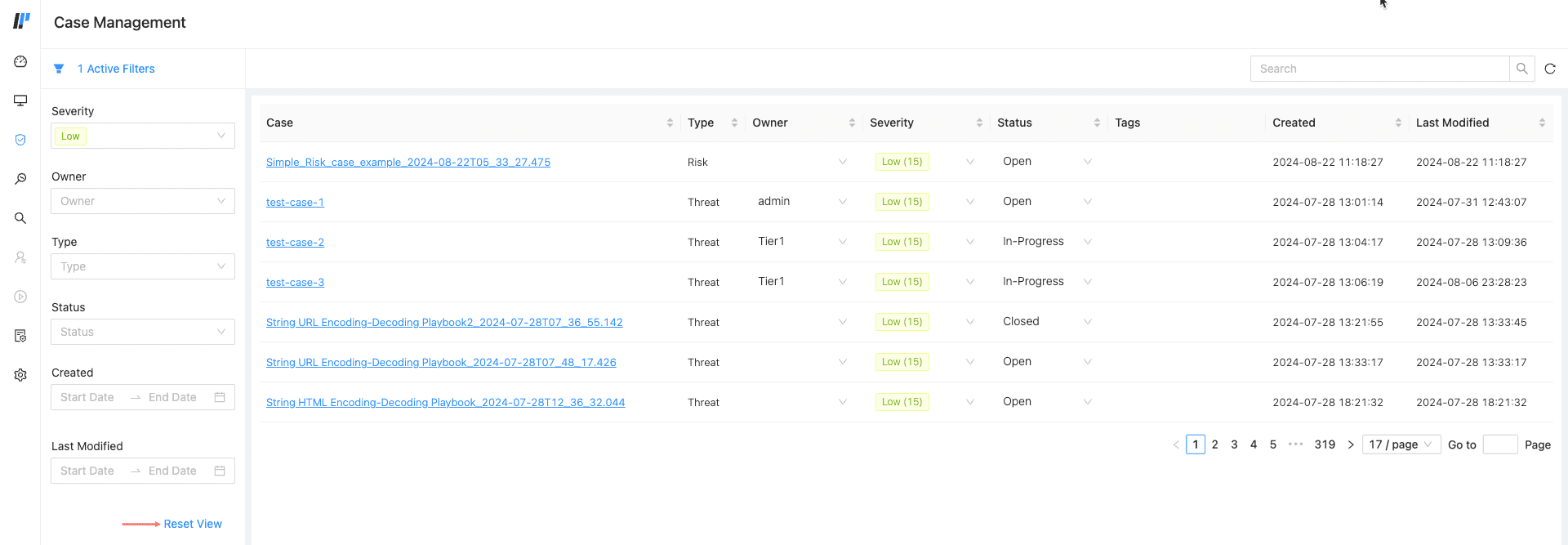Go to previous page arrow
Image resolution: width=1568 pixels, height=545 pixels.
click(x=1176, y=444)
